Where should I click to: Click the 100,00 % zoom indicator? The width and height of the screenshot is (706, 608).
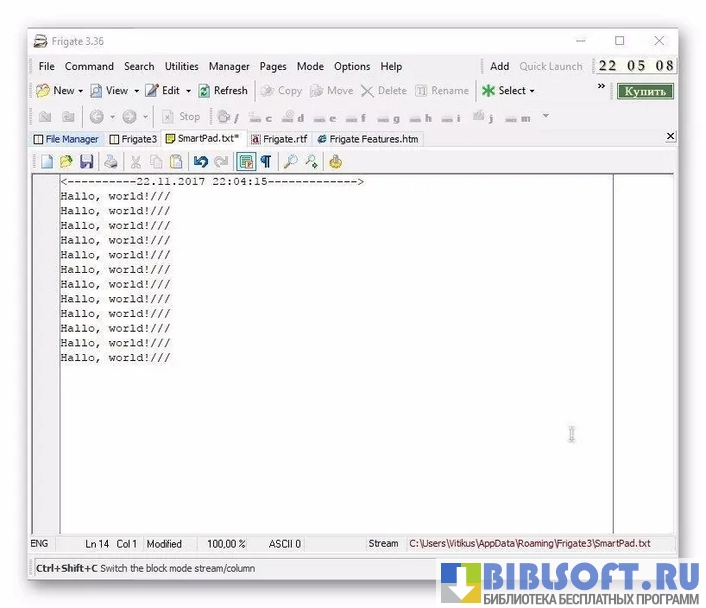tap(226, 544)
